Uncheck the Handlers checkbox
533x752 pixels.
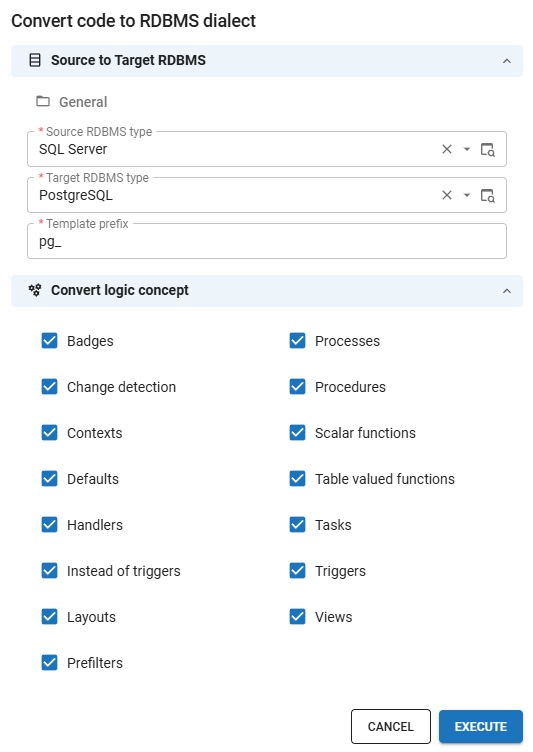coord(49,525)
